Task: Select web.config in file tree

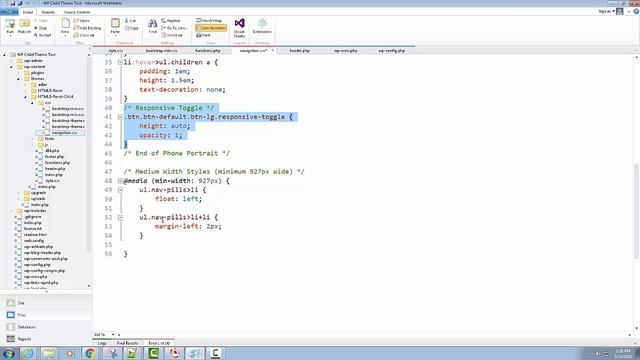Action: 33,241
